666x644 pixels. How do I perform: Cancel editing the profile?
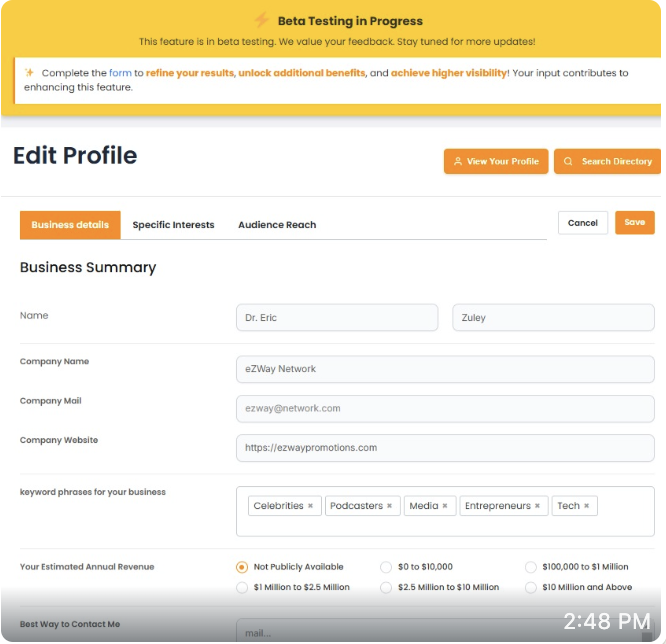582,223
